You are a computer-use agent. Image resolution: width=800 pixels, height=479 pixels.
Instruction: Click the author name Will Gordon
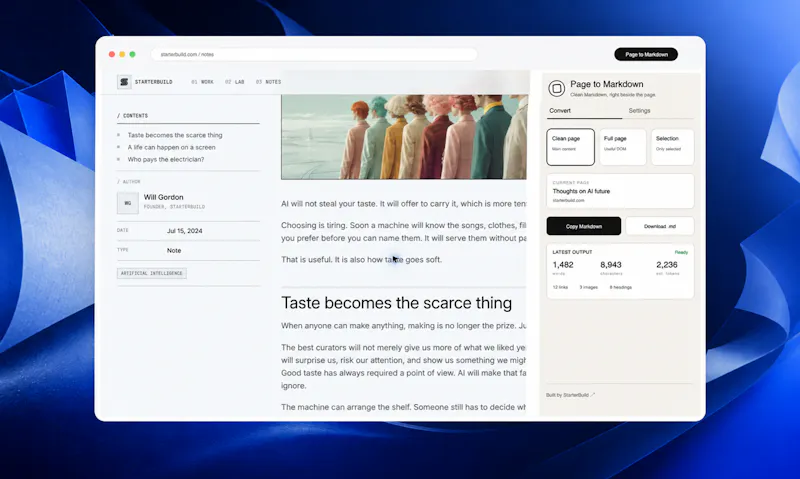pyautogui.click(x=163, y=197)
